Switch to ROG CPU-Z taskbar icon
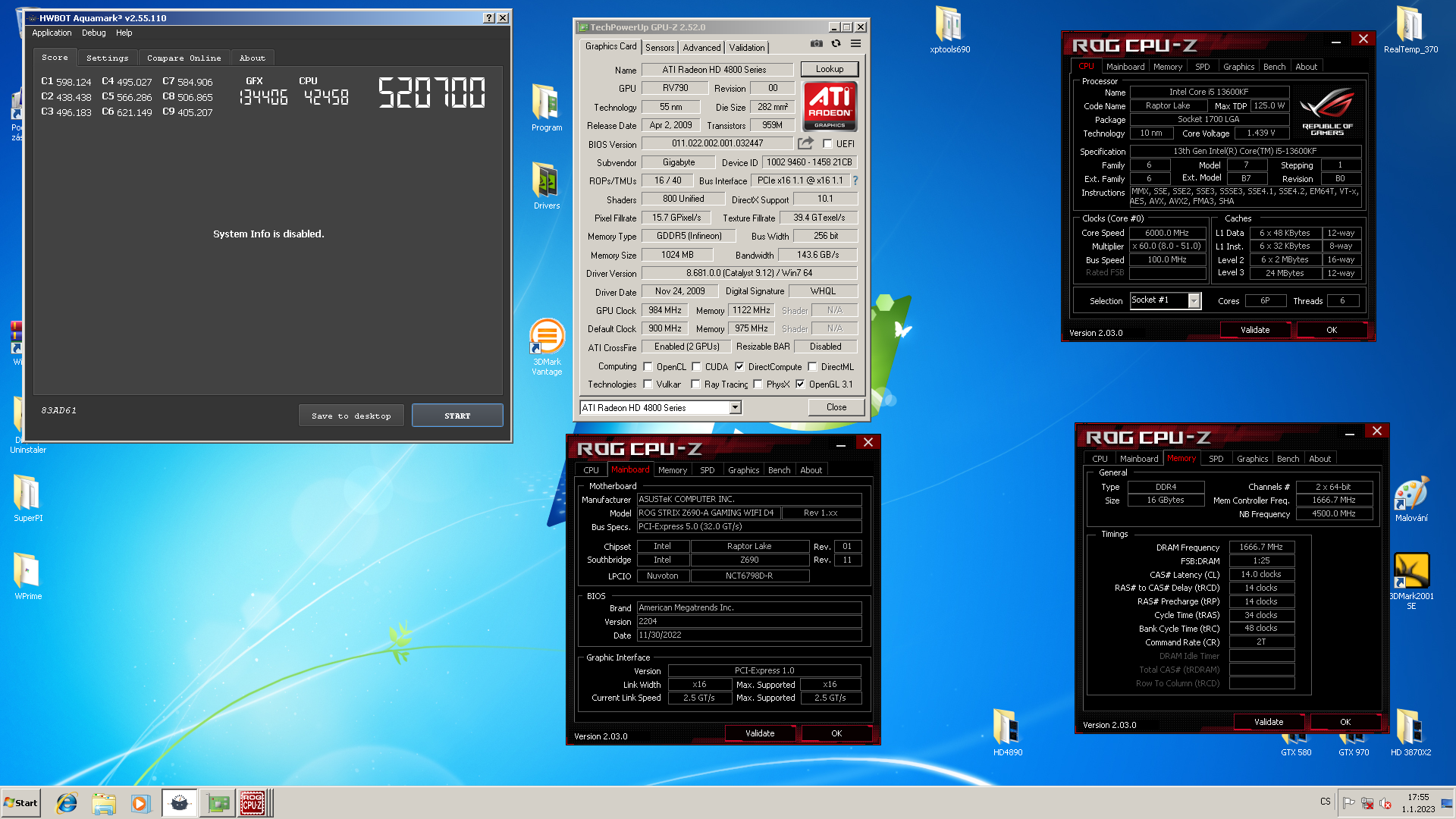This screenshot has height=819, width=1456. coord(253,803)
